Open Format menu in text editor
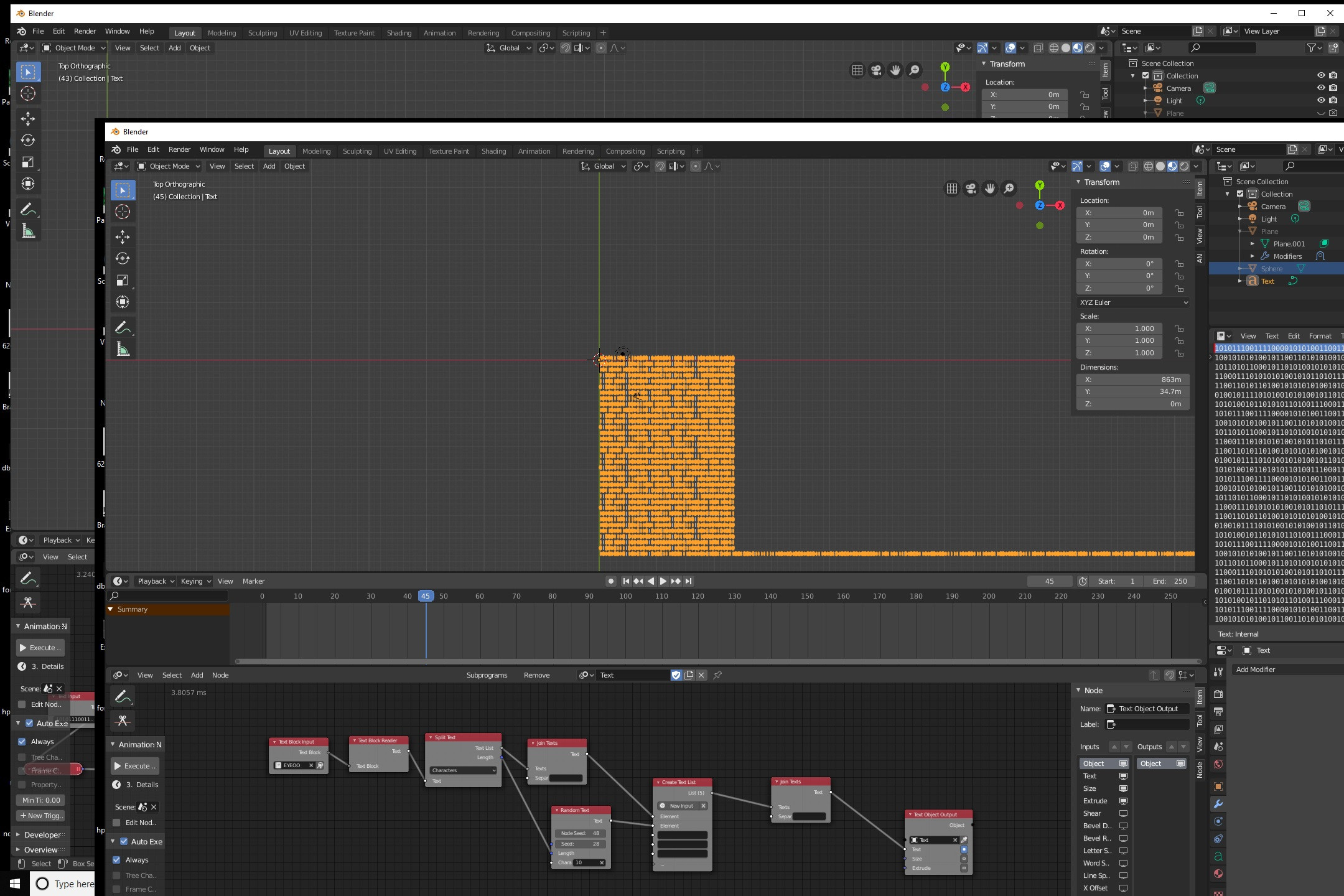The height and width of the screenshot is (896, 1344). click(1320, 336)
